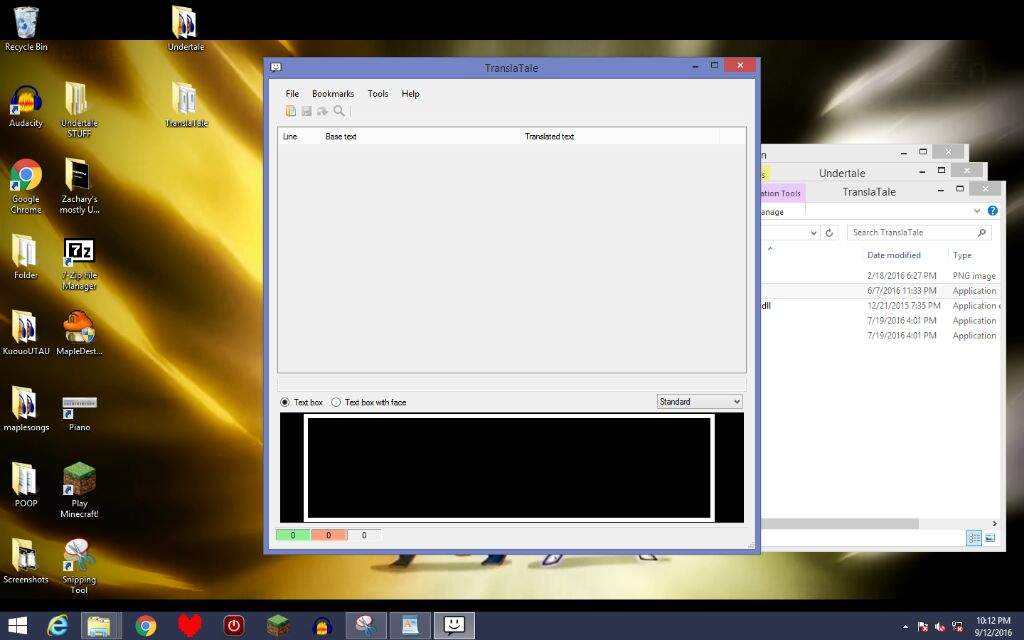The width and height of the screenshot is (1024, 640).
Task: Click the refresh icon beside the Explorer address bar
Action: coord(829,232)
